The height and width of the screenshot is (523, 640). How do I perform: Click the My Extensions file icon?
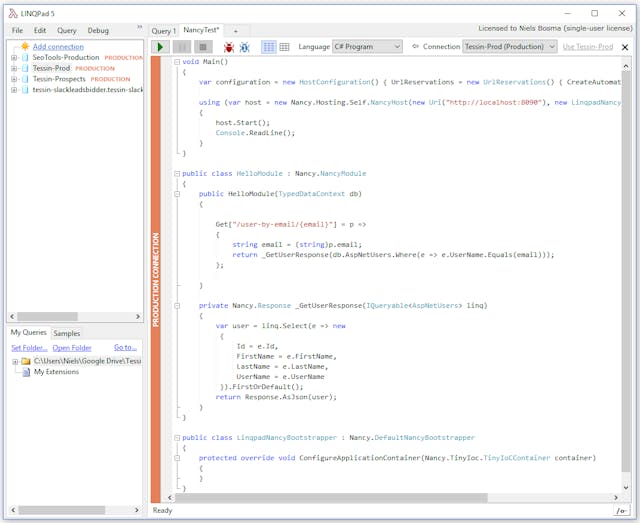[26, 372]
